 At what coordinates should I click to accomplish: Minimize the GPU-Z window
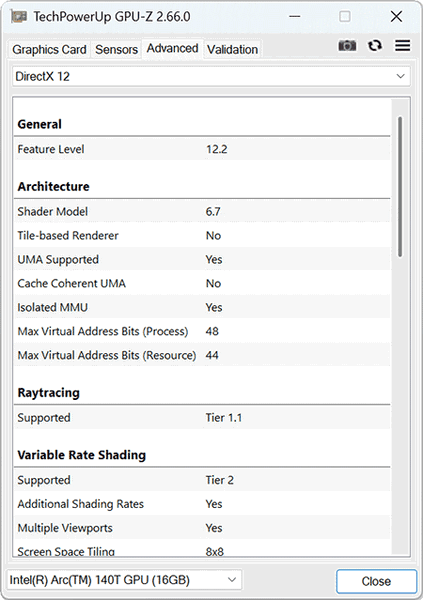click(x=294, y=16)
